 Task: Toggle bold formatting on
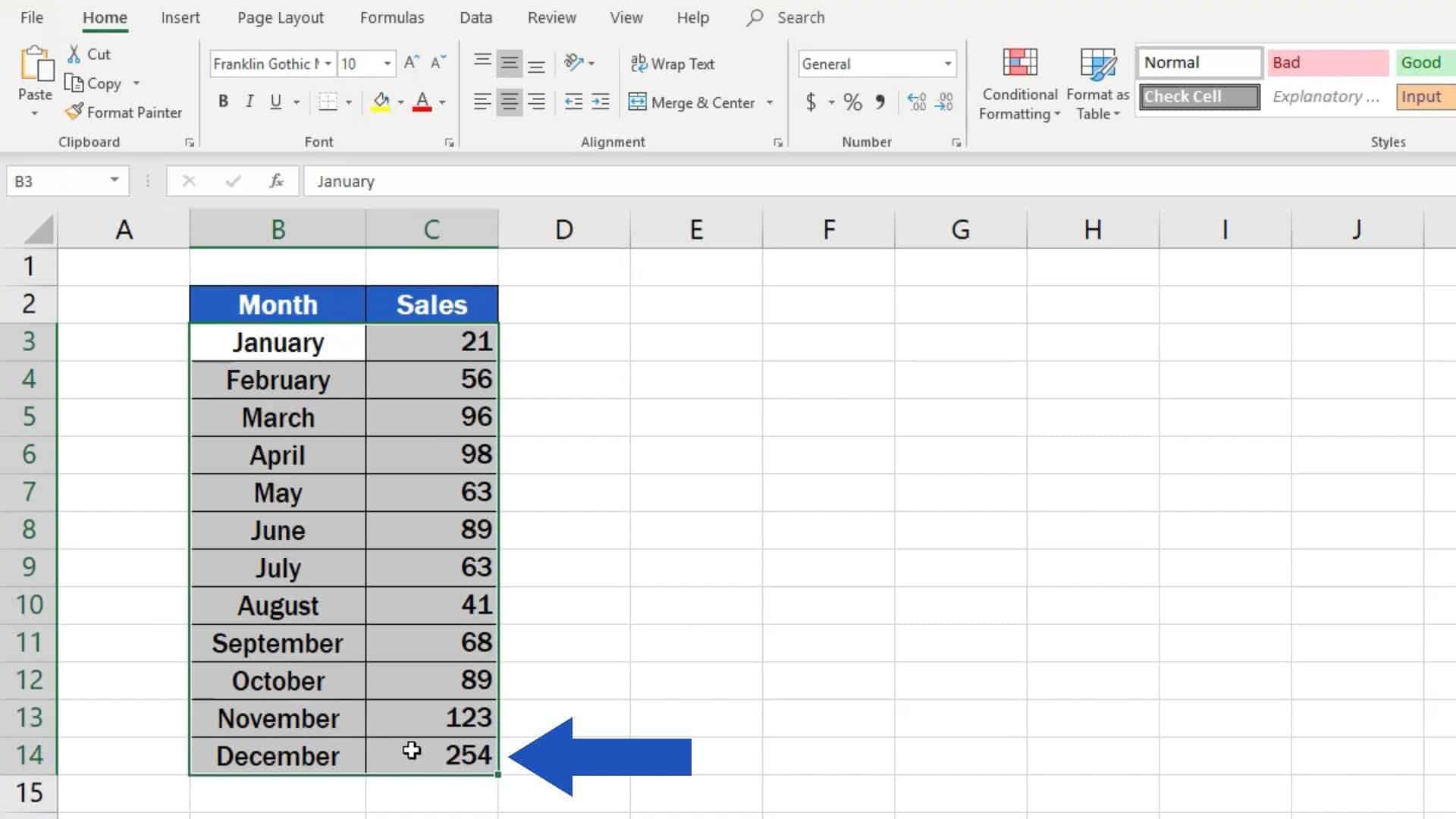222,100
